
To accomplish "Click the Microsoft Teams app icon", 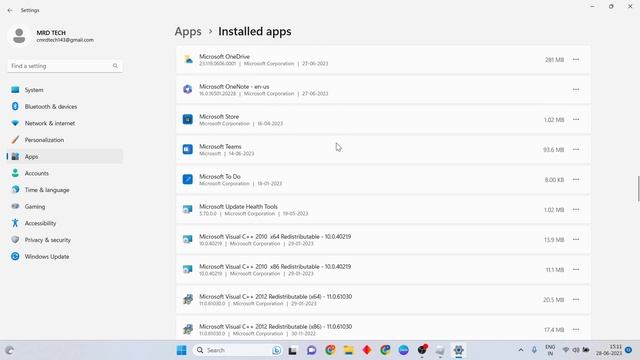I will 187,149.
